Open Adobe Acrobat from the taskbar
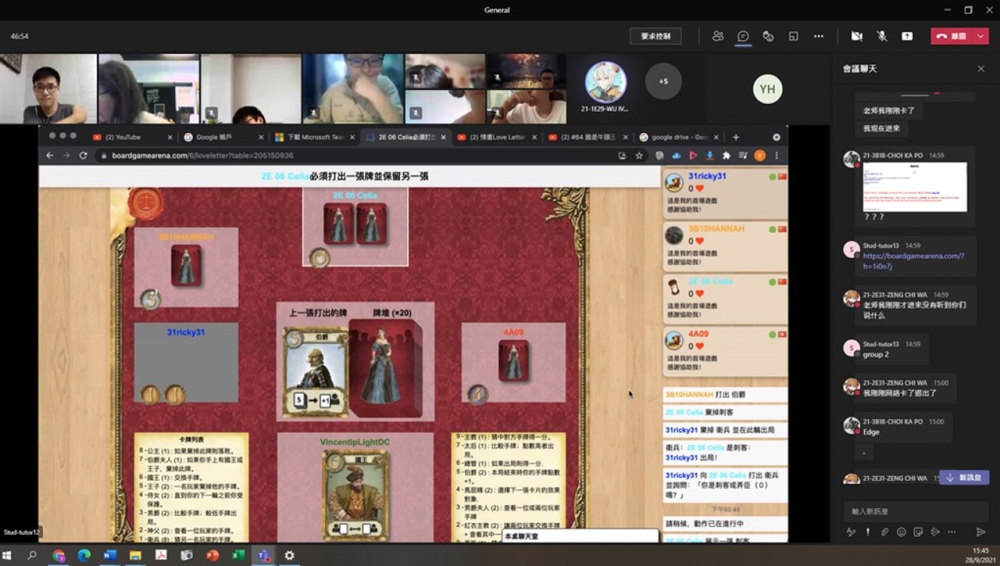 161,555
